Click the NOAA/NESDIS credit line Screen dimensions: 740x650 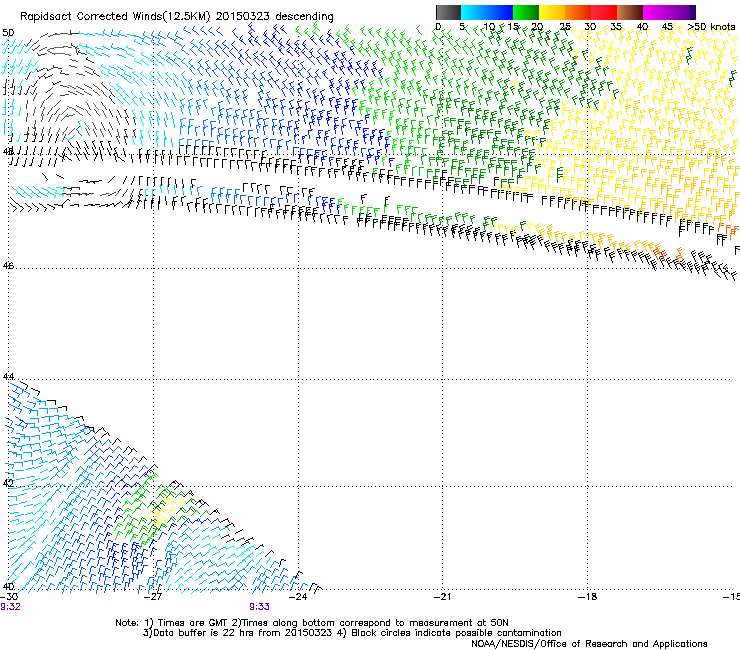click(589, 643)
